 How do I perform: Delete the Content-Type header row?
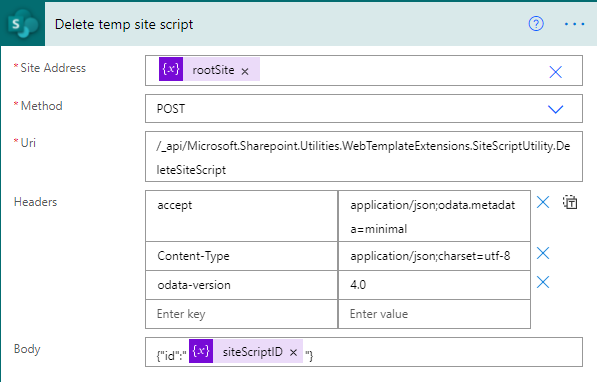tap(543, 253)
